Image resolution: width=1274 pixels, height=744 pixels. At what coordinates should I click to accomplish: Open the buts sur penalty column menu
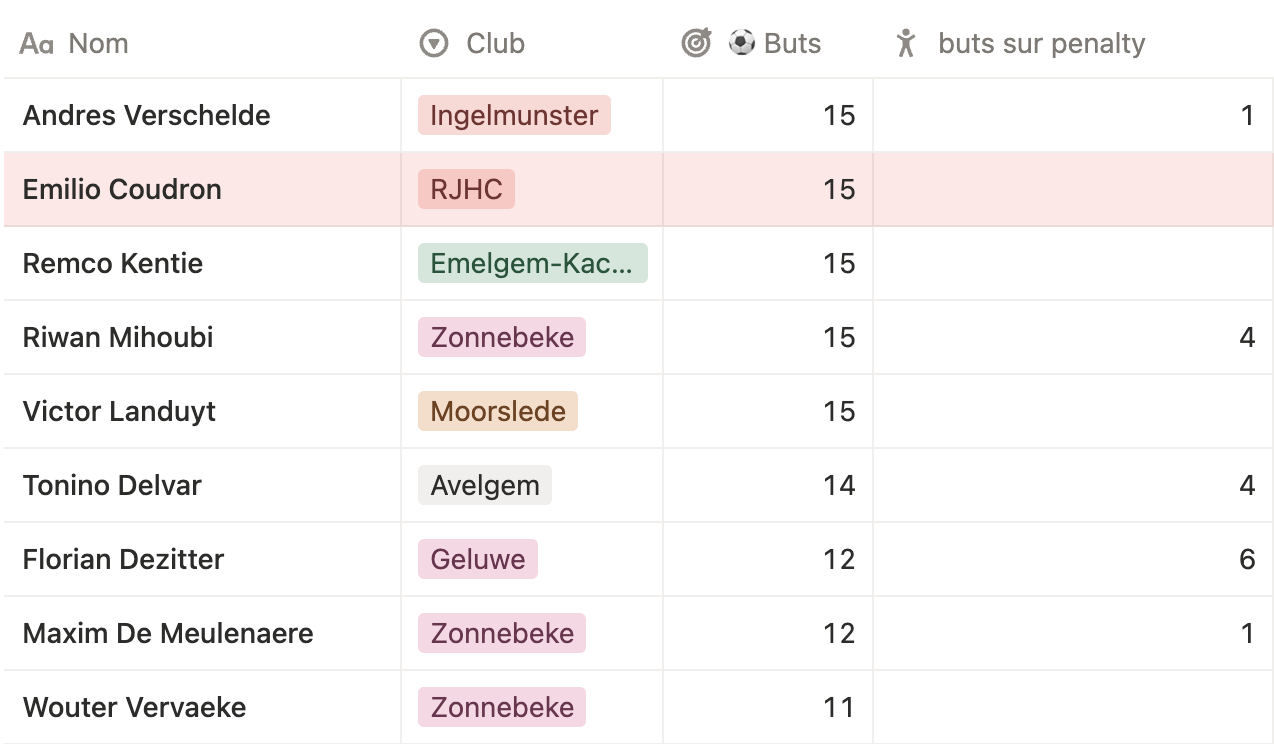[x=1041, y=44]
